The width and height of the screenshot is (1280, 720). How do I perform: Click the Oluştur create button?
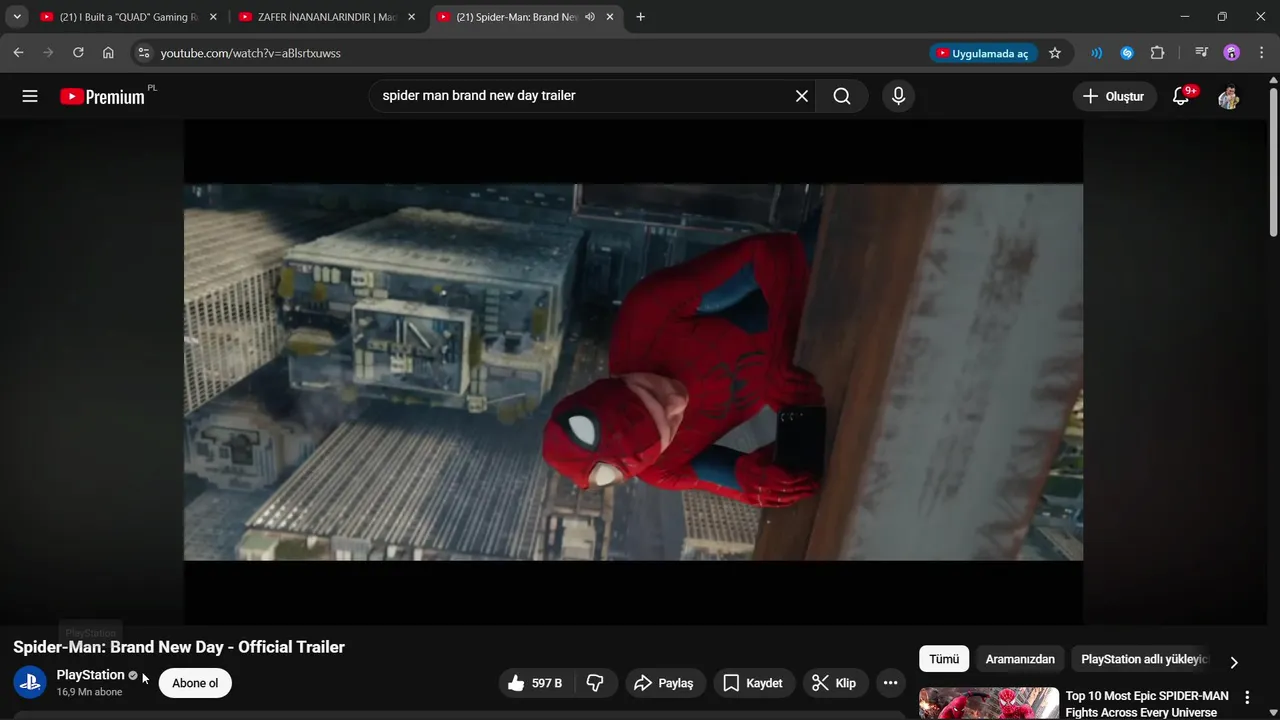(x=1113, y=96)
